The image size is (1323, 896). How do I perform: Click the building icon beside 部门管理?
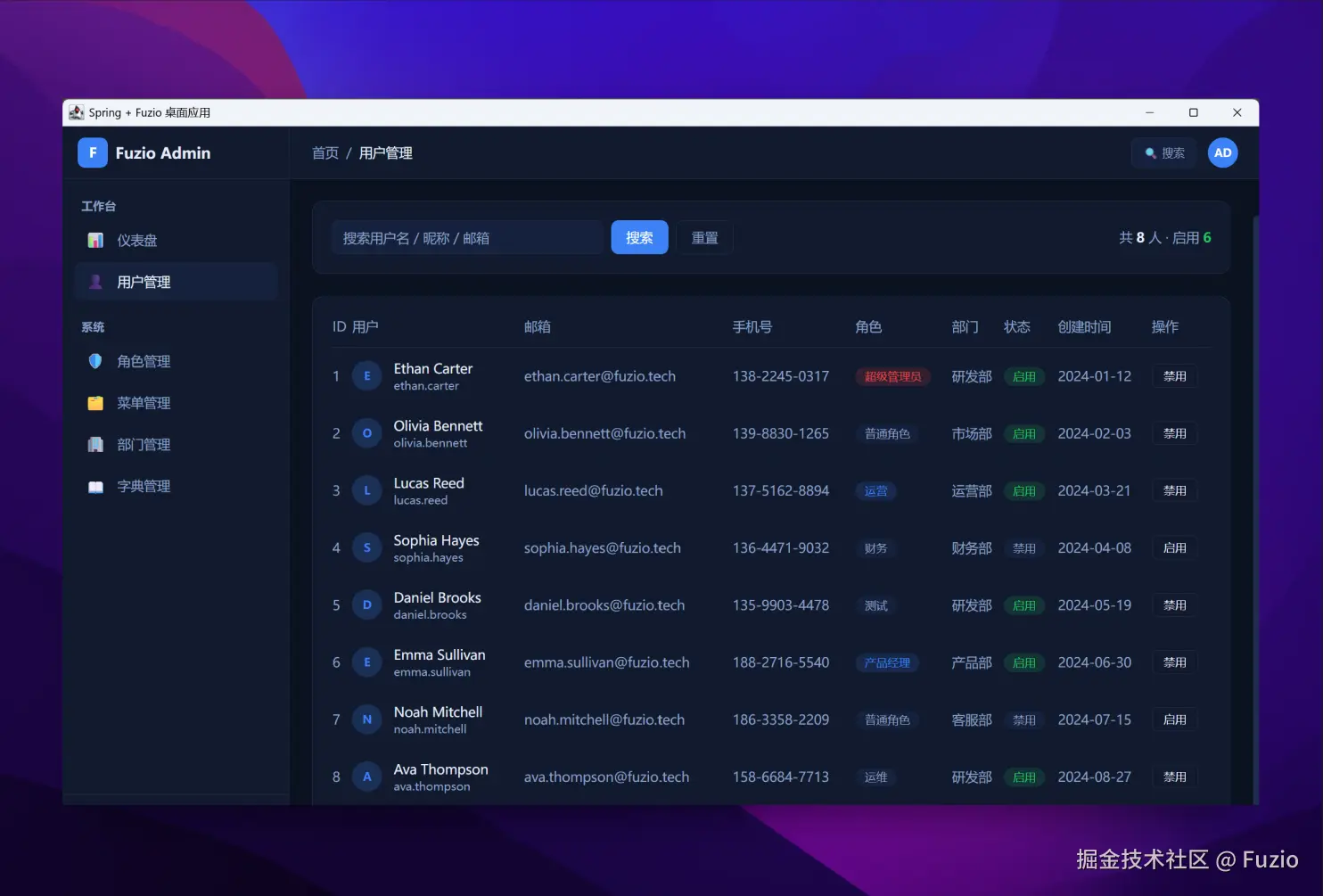pyautogui.click(x=95, y=444)
